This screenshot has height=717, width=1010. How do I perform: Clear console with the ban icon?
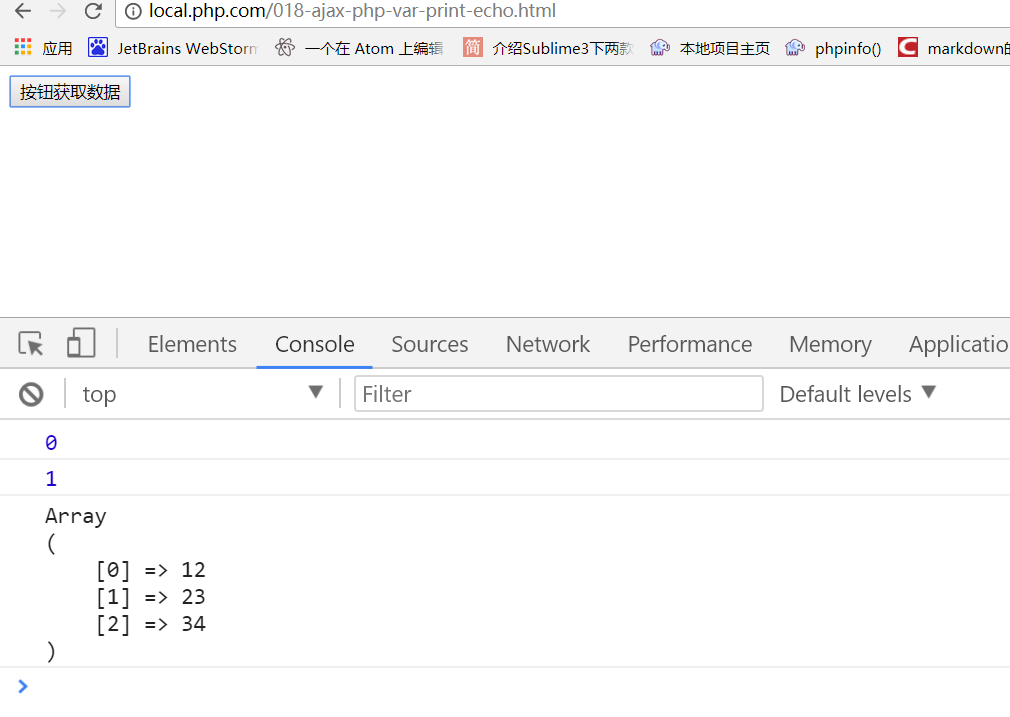[x=31, y=394]
